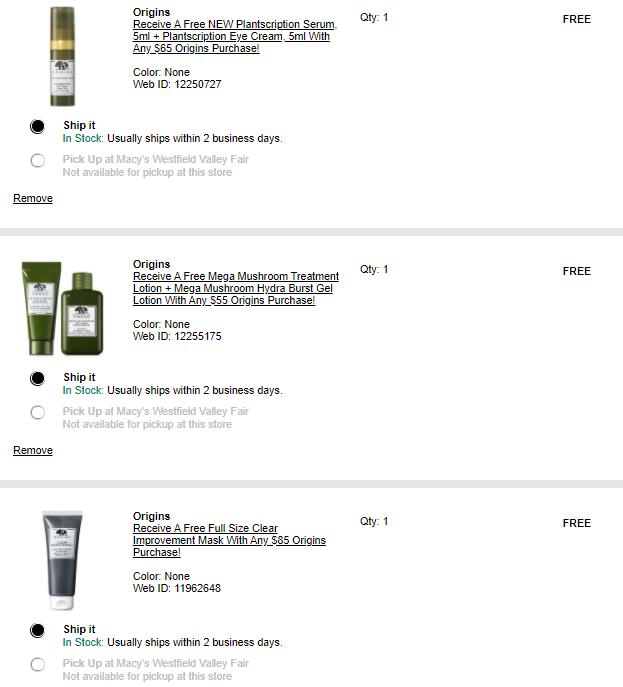Viewport: 623px width, 687px height.
Task: Select Pick Up option for Plantscription Serum
Action: pos(38,160)
